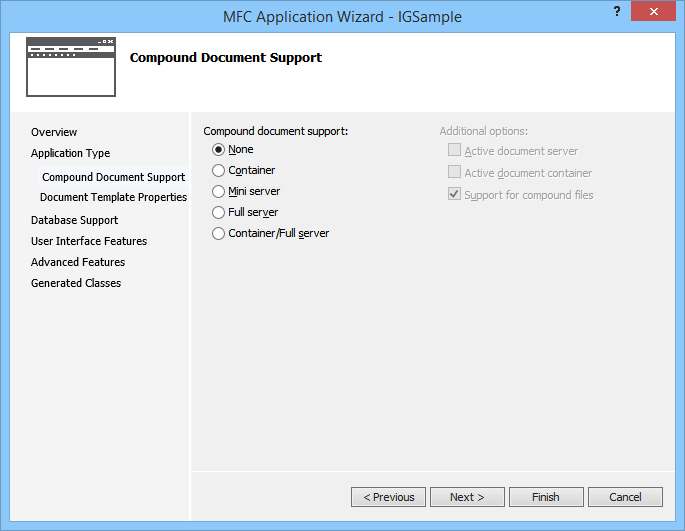Click the wizard window icon in header
The image size is (685, 531).
click(x=71, y=67)
